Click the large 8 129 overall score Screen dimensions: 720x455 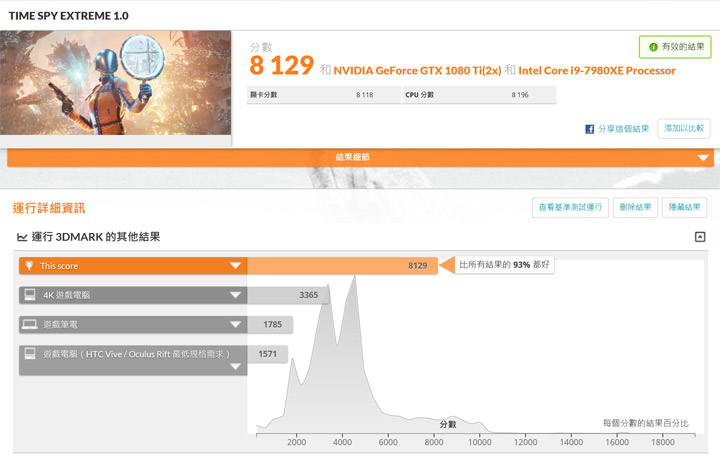point(281,66)
